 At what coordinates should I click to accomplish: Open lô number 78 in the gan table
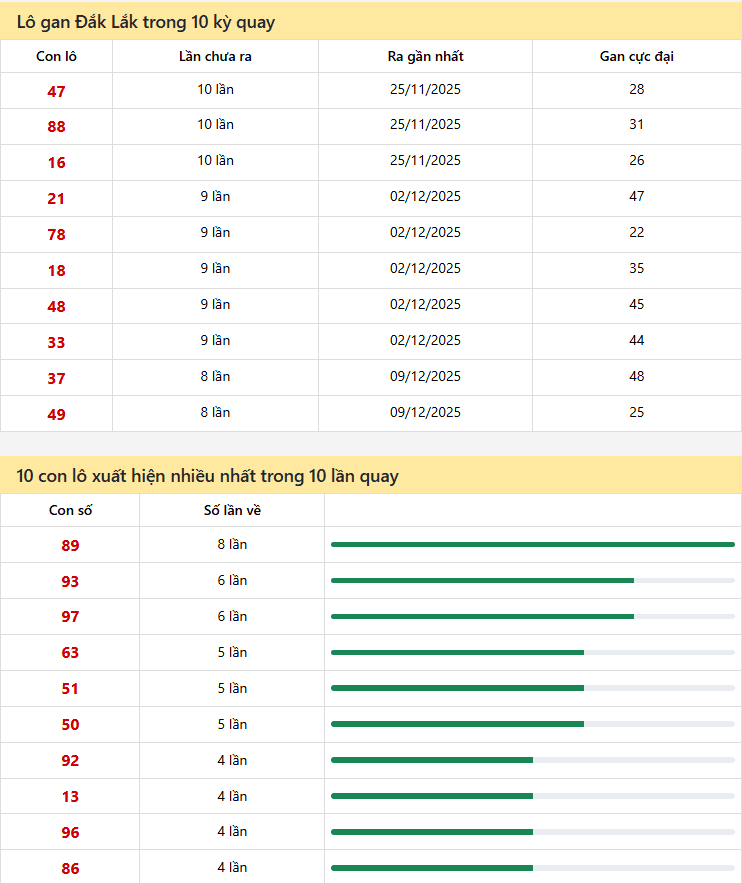pyautogui.click(x=56, y=235)
